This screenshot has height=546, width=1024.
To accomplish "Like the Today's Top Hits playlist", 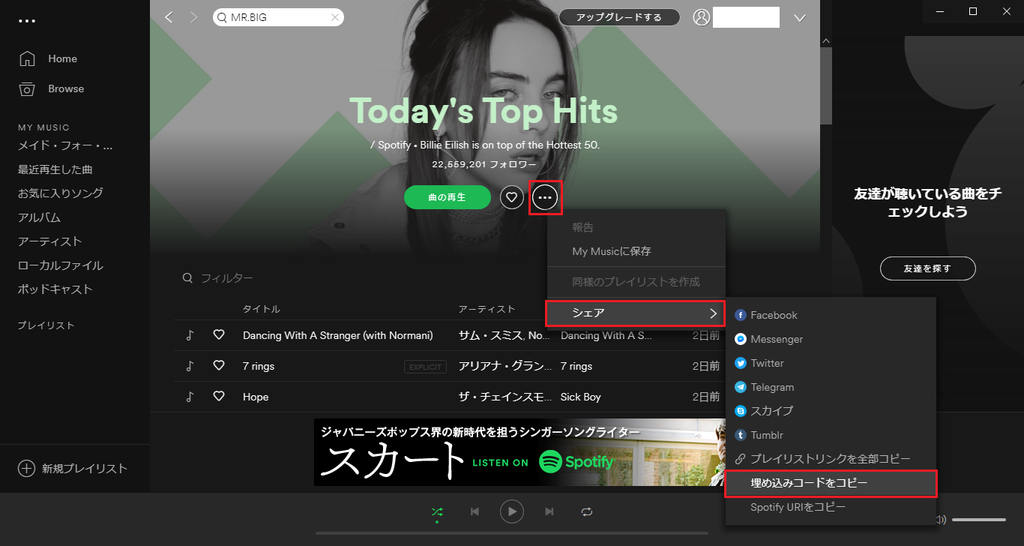I will pos(512,197).
